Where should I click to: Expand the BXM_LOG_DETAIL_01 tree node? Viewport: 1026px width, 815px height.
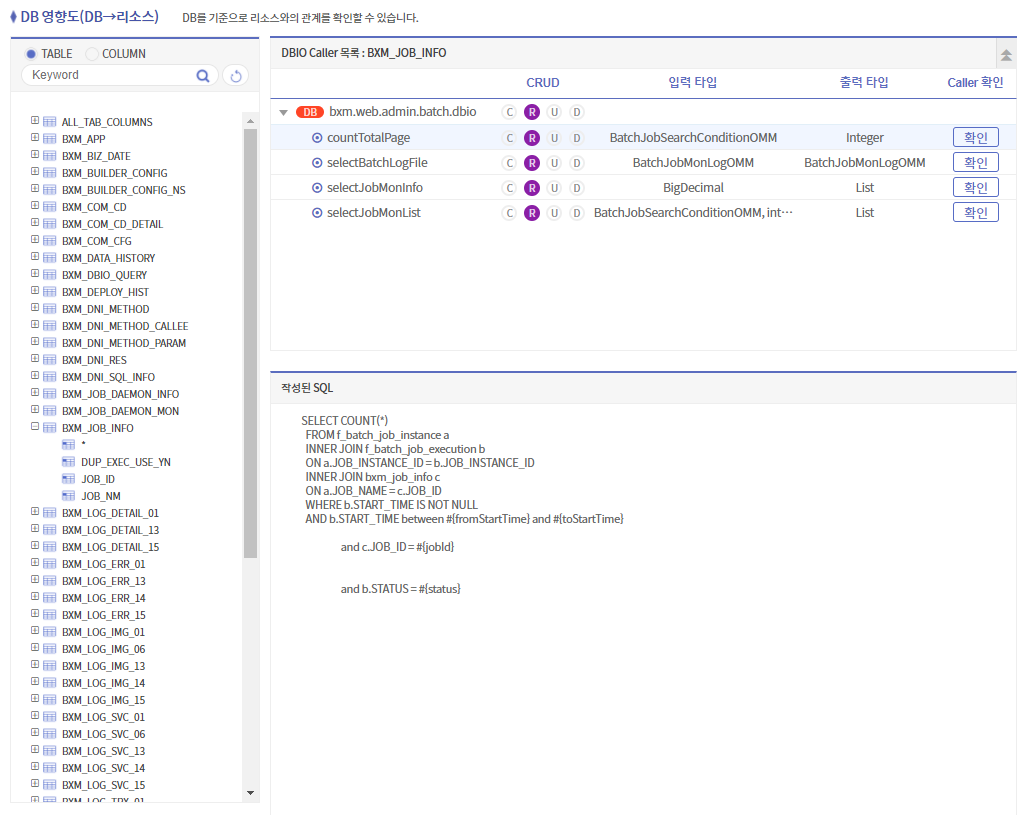[x=35, y=512]
